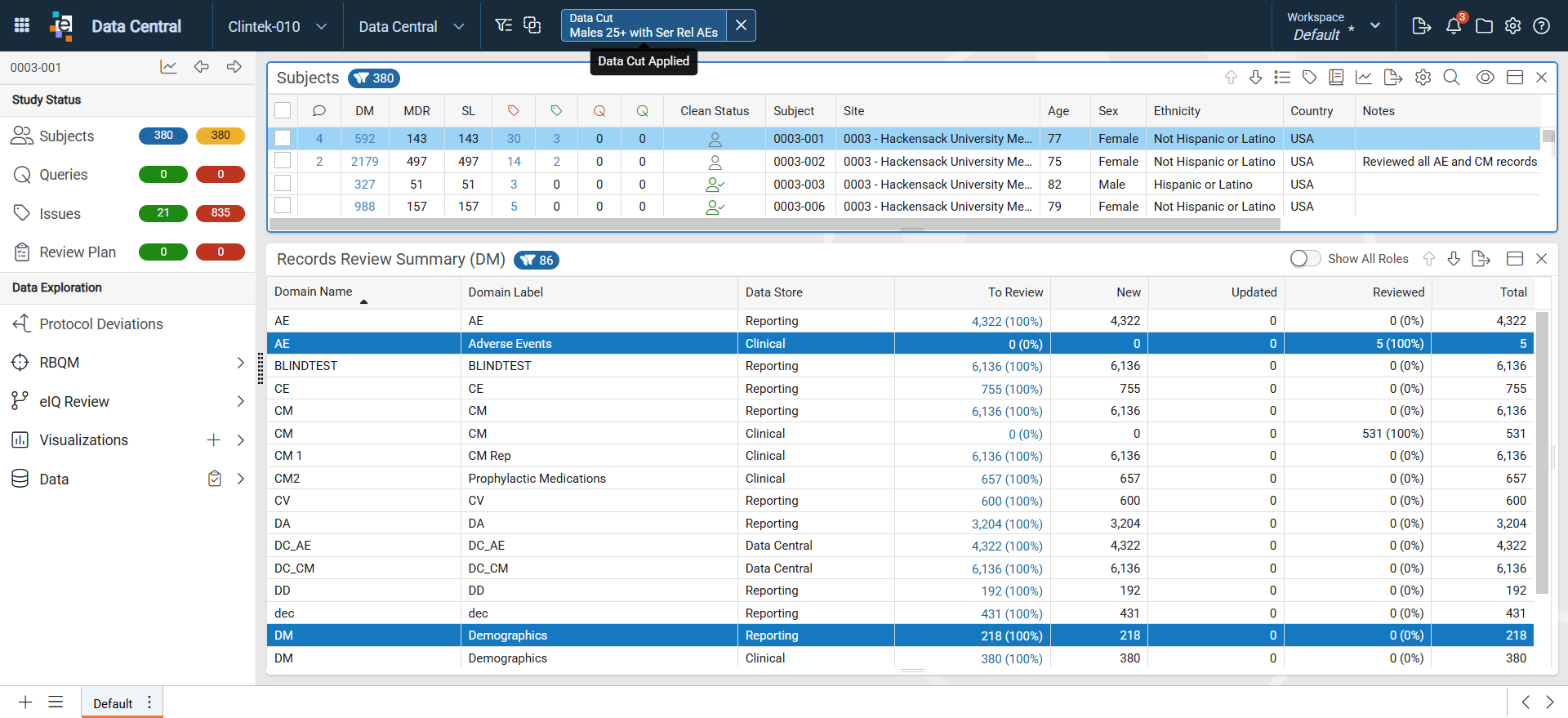The image size is (1568, 718).
Task: Check the box for subject 0003-002
Action: coord(283,161)
